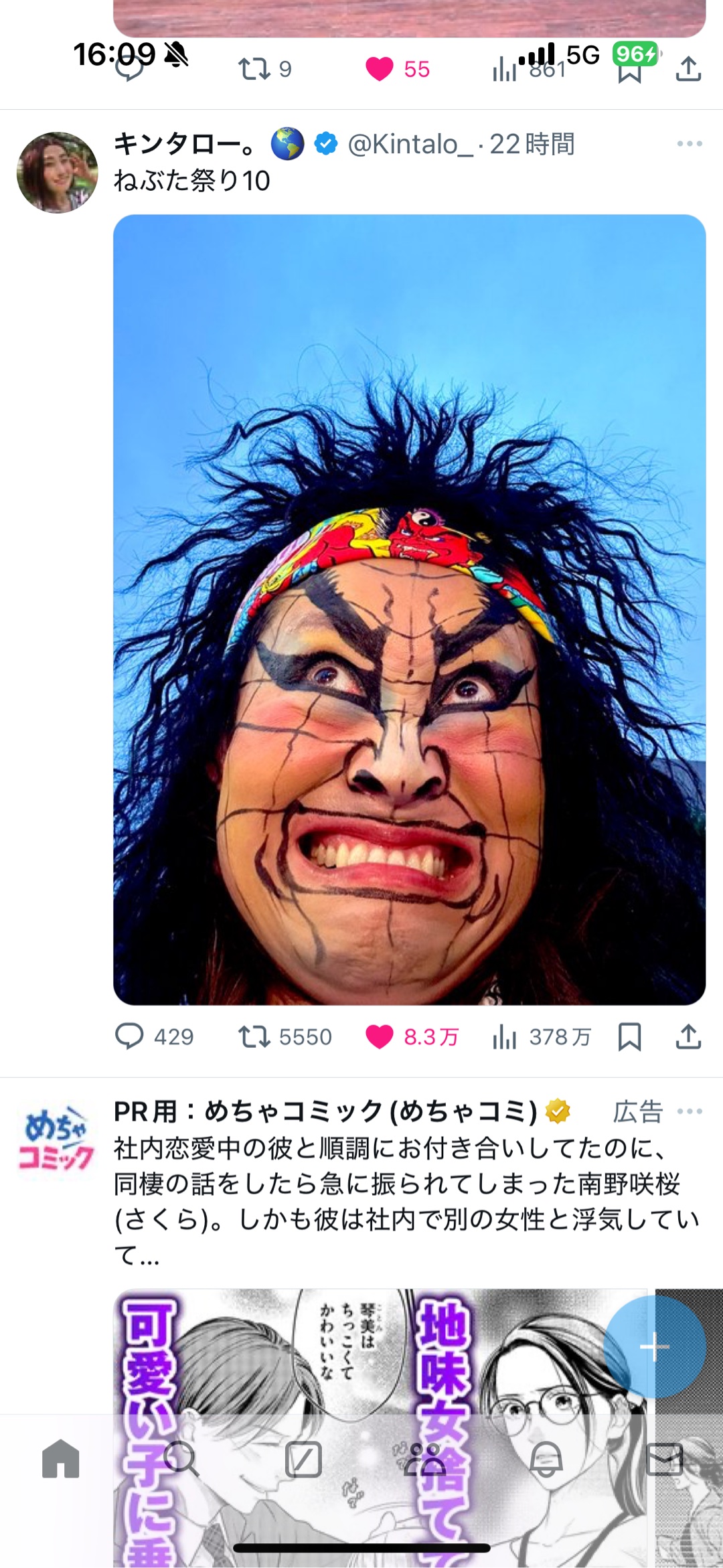Image resolution: width=723 pixels, height=1568 pixels.
Task: Open the Communities people icon
Action: tap(424, 1459)
